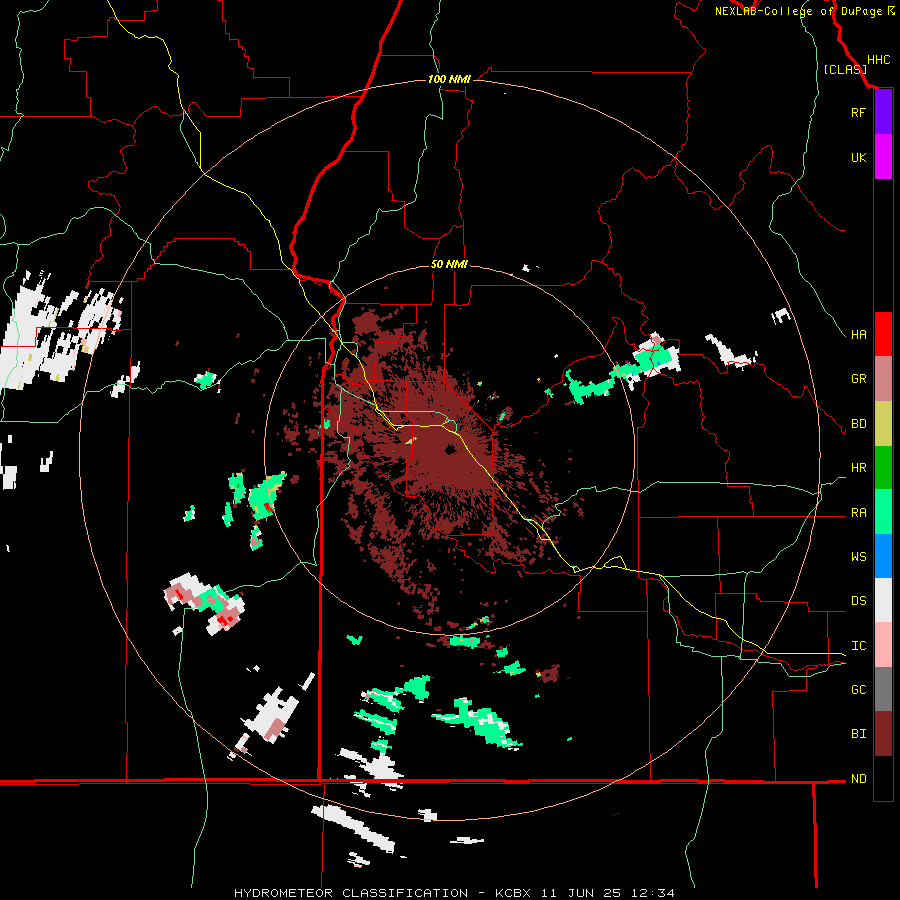This screenshot has width=900, height=900.
Task: Click the purple RF legend color swatch
Action: (883, 112)
